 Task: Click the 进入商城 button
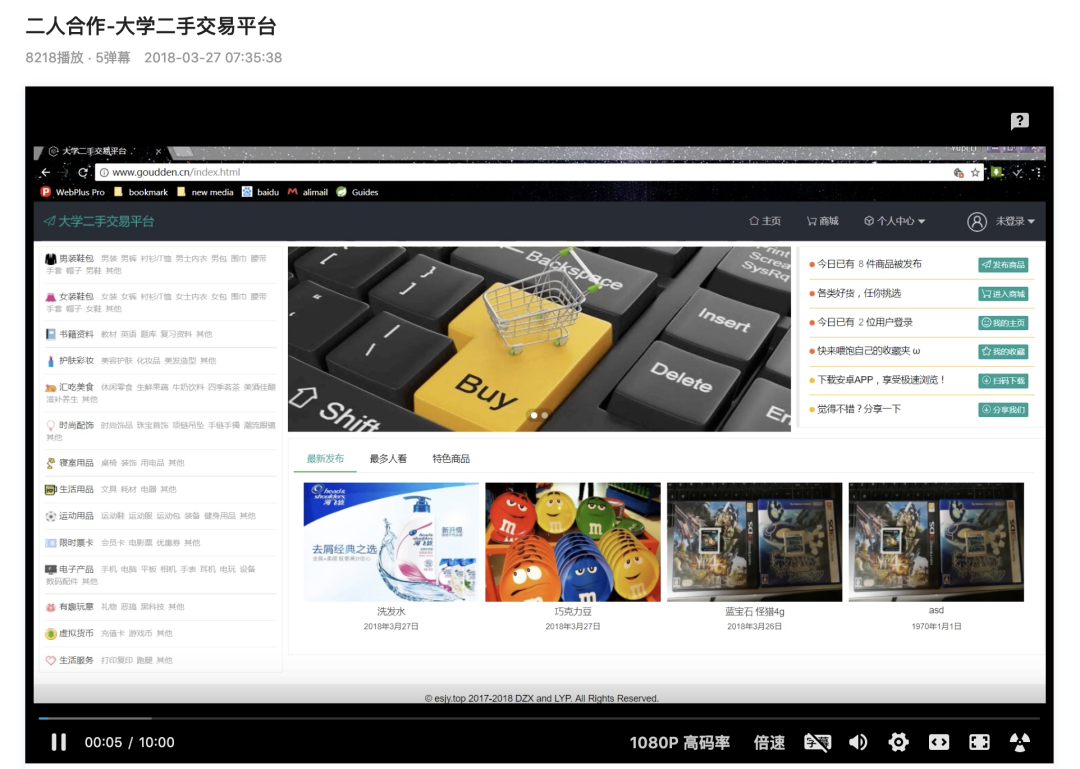point(1003,294)
